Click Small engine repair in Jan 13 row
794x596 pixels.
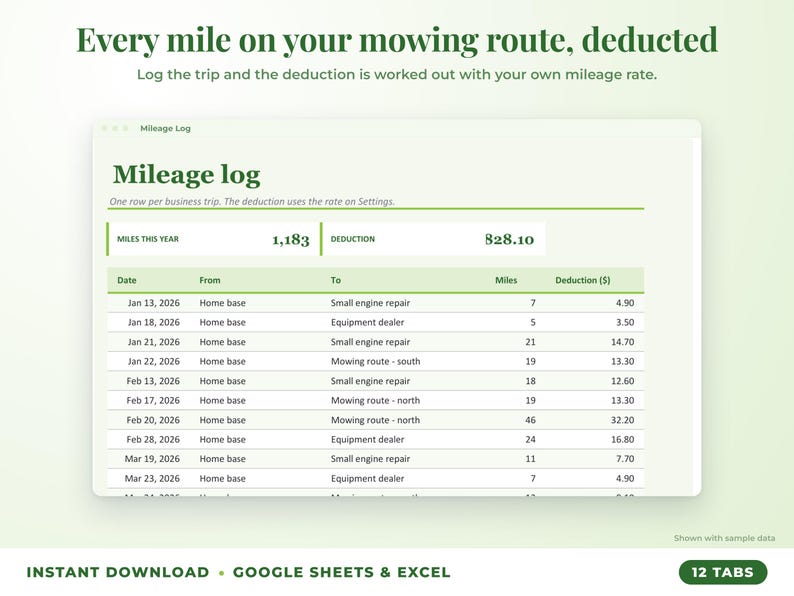point(370,303)
